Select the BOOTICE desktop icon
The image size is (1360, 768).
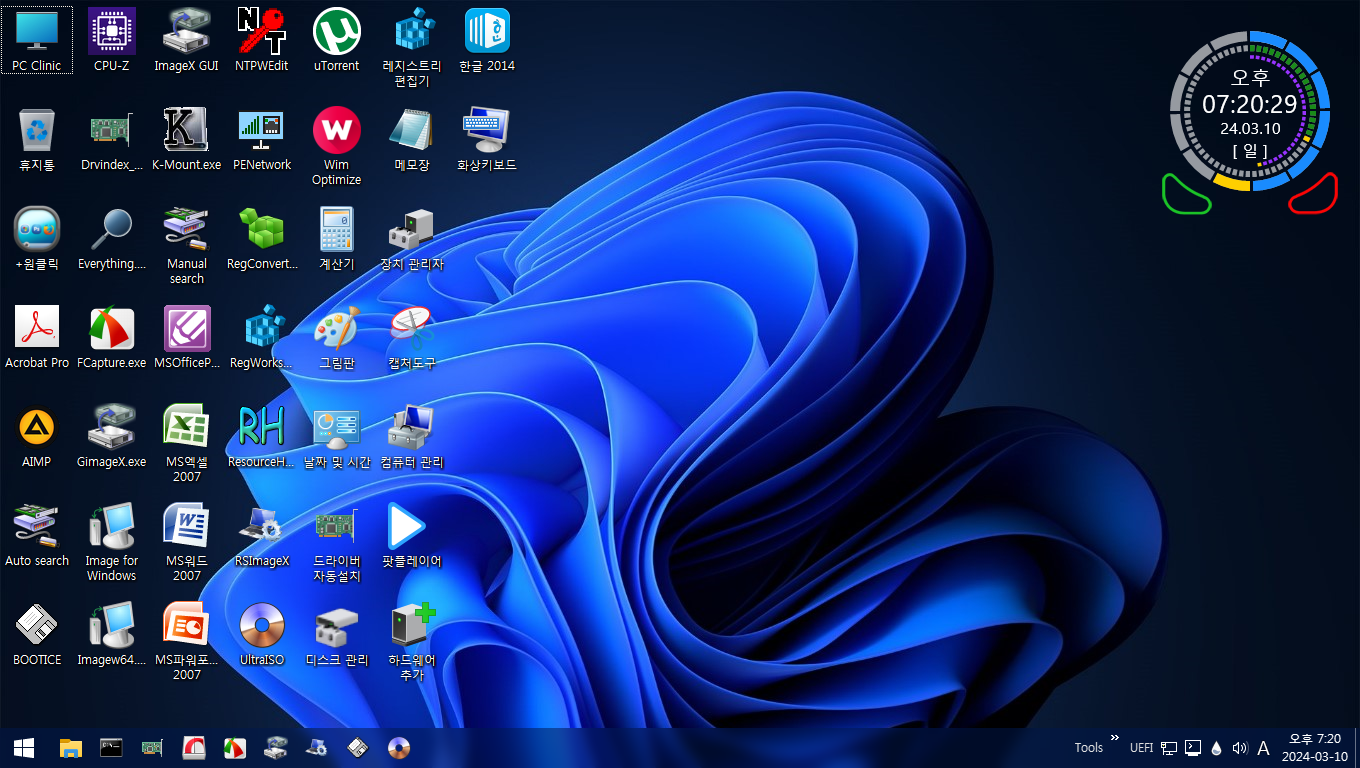pos(37,635)
